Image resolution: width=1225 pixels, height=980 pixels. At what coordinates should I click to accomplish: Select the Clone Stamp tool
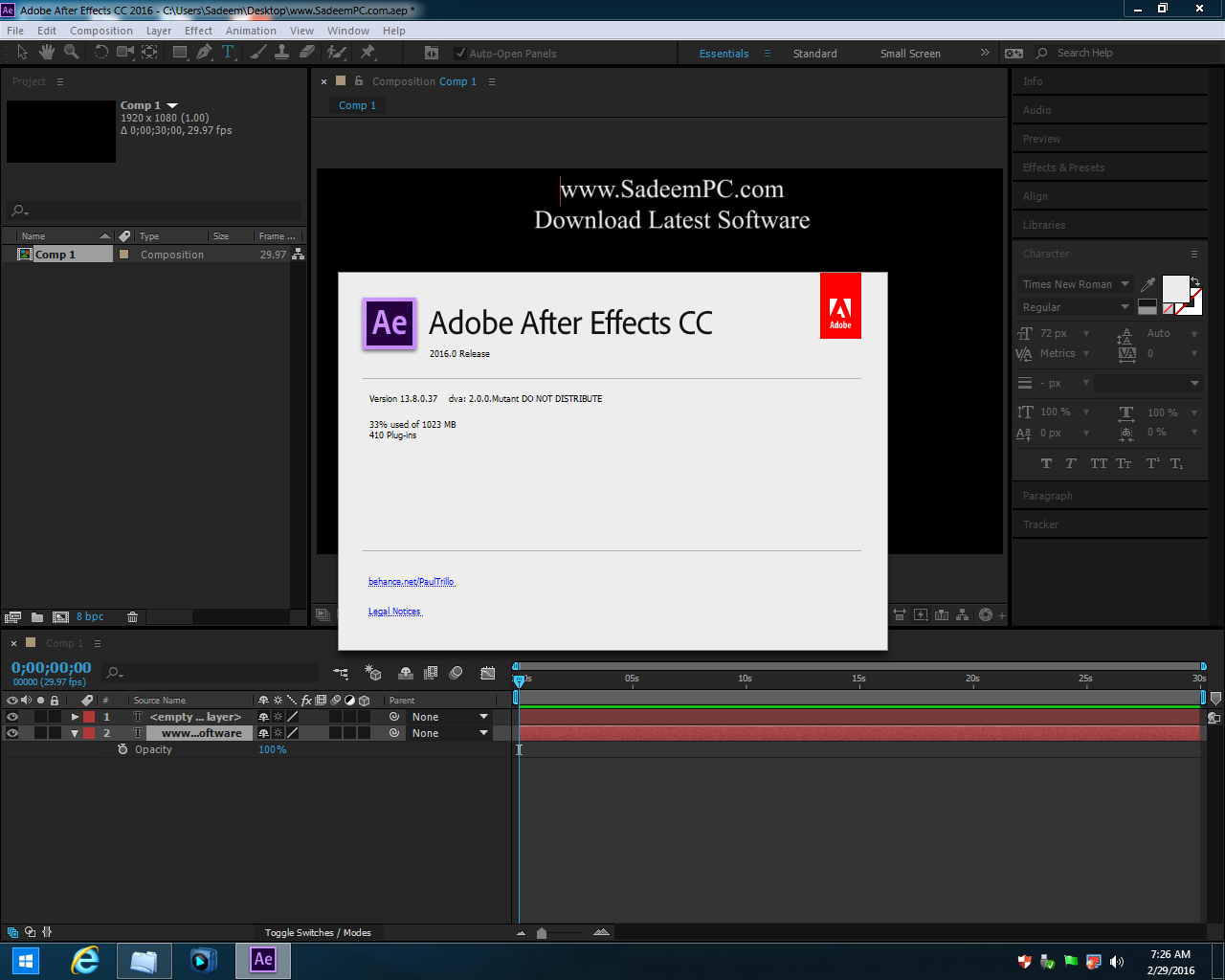pos(281,53)
